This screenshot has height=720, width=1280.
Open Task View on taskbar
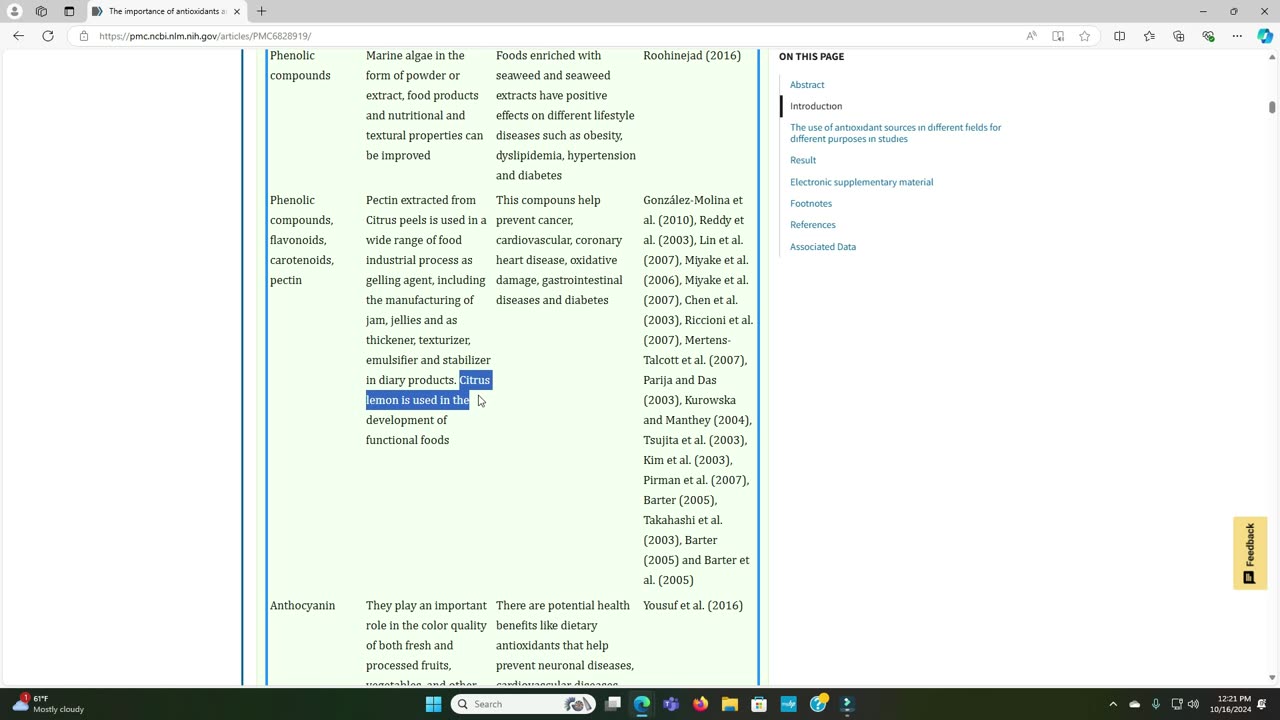(x=613, y=704)
